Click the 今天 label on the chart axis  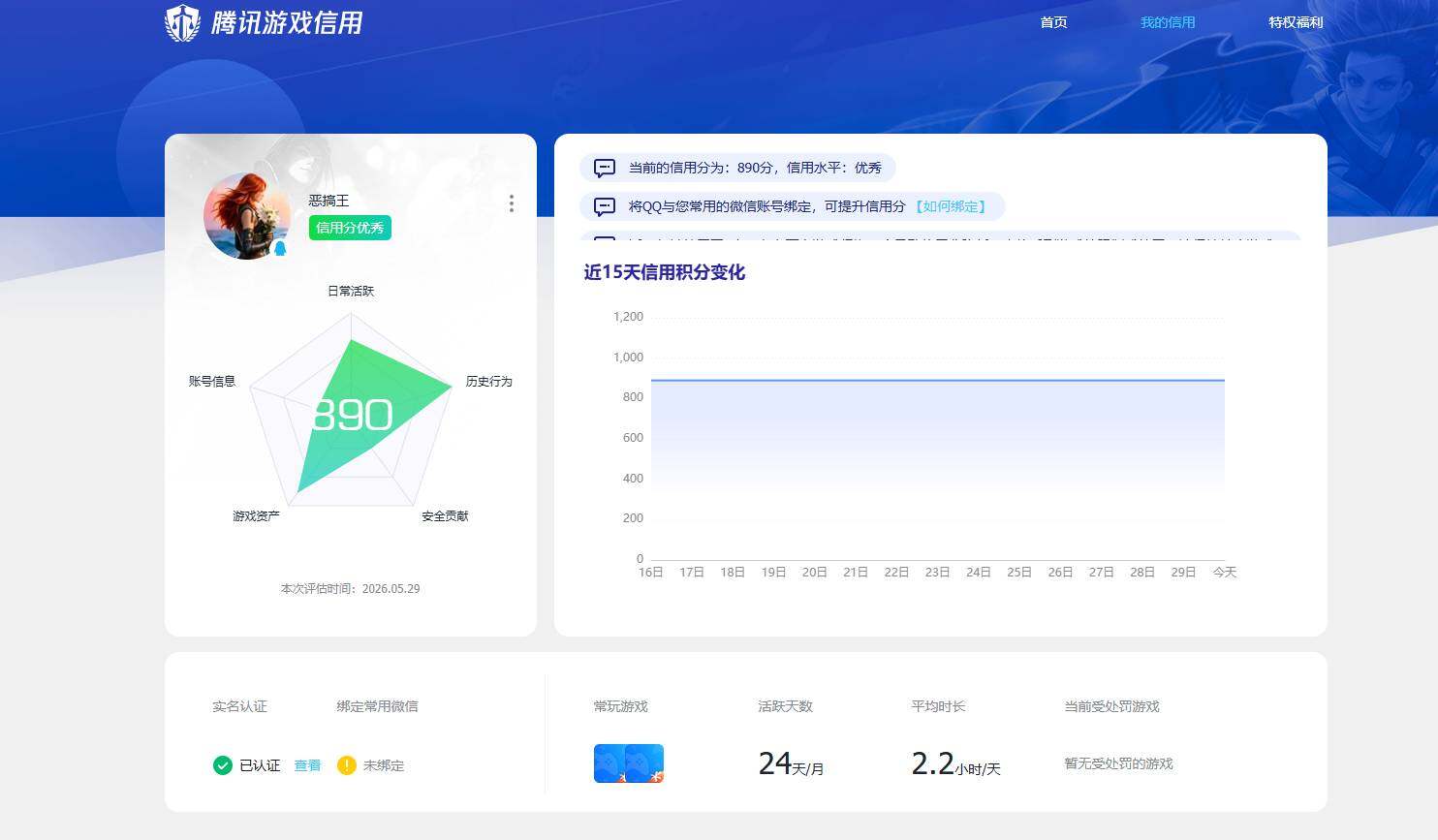[x=1225, y=573]
